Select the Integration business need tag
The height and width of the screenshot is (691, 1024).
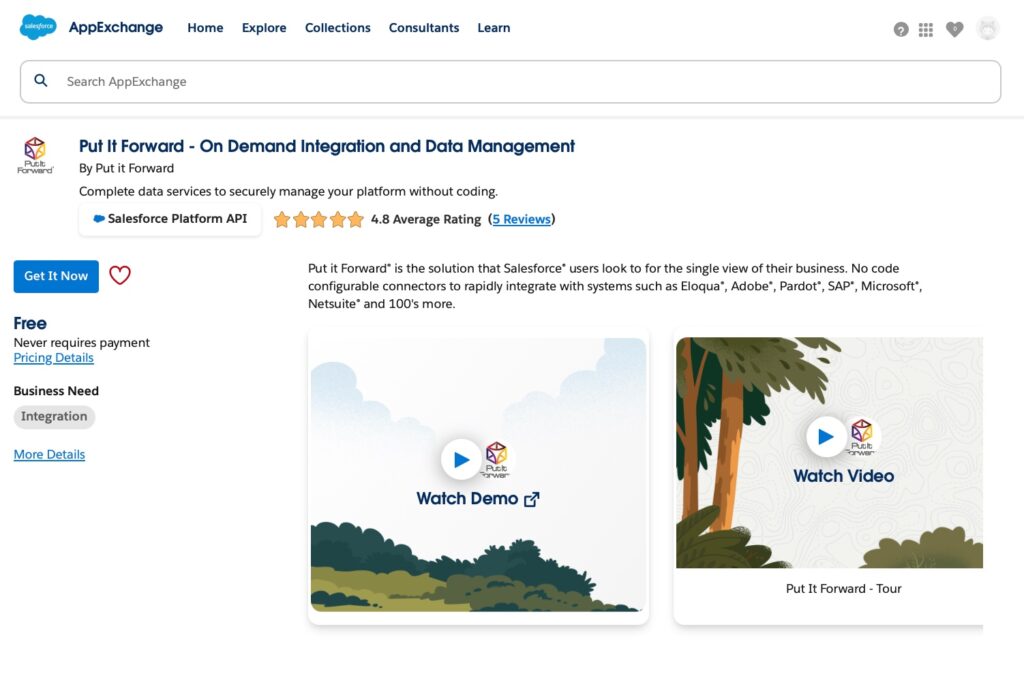click(54, 417)
